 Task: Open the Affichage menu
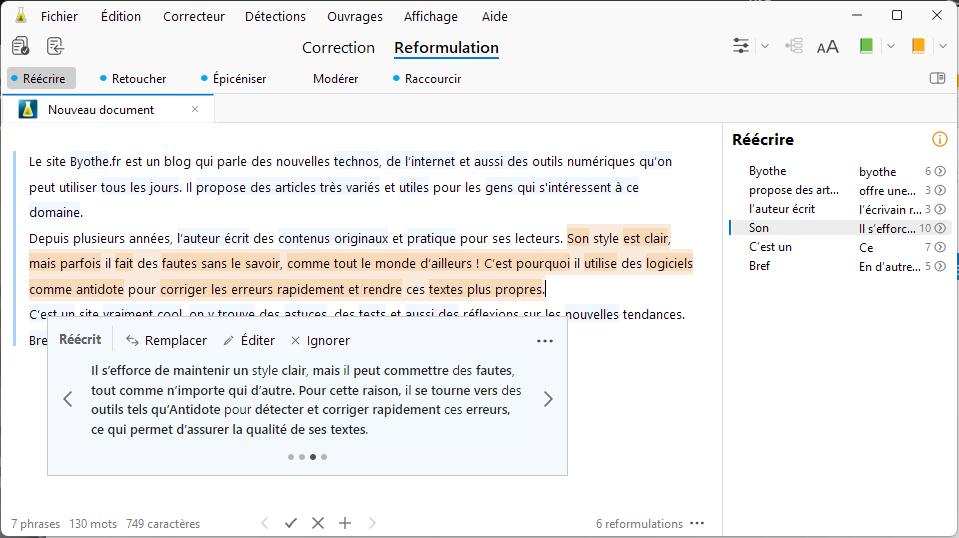click(x=431, y=17)
